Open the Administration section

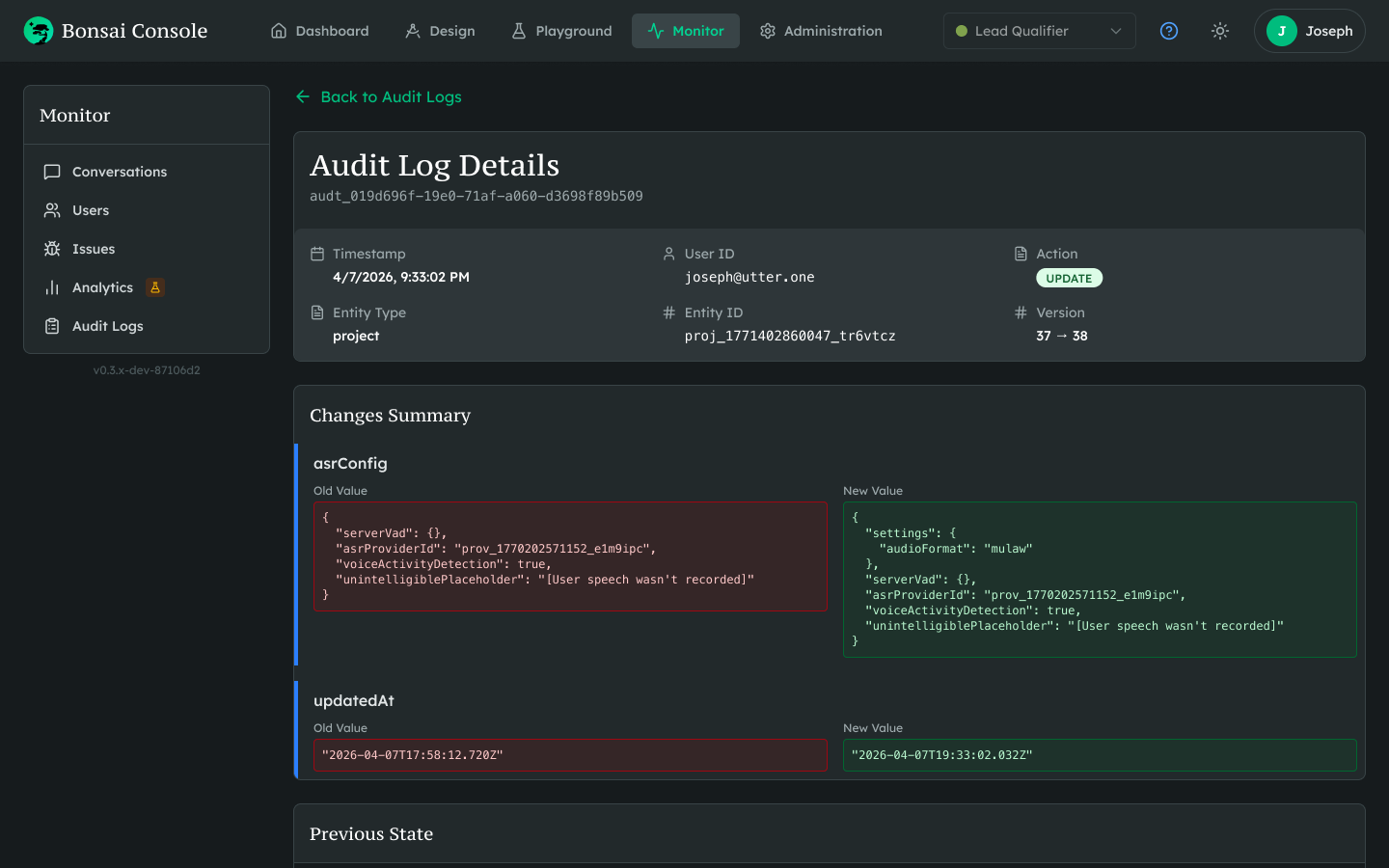click(821, 31)
